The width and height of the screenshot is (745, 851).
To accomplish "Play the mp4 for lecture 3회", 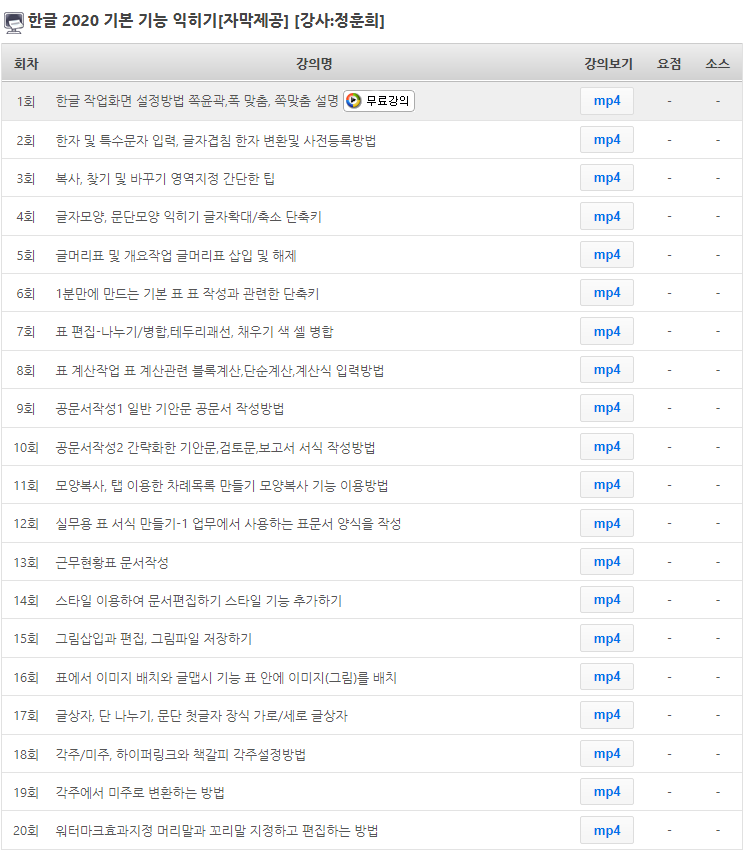I will point(607,178).
